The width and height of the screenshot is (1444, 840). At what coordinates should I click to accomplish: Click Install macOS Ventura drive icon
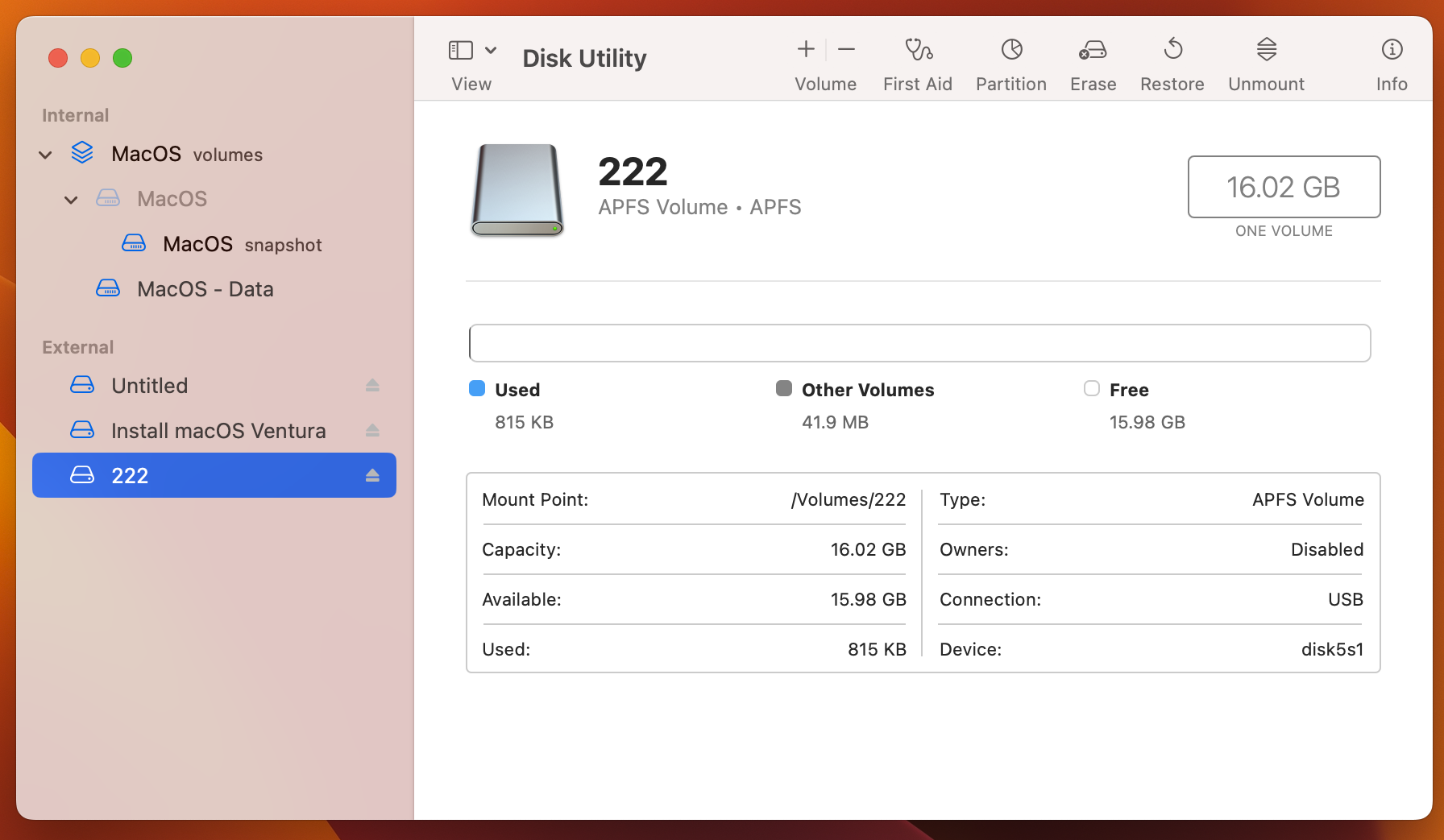(x=82, y=430)
